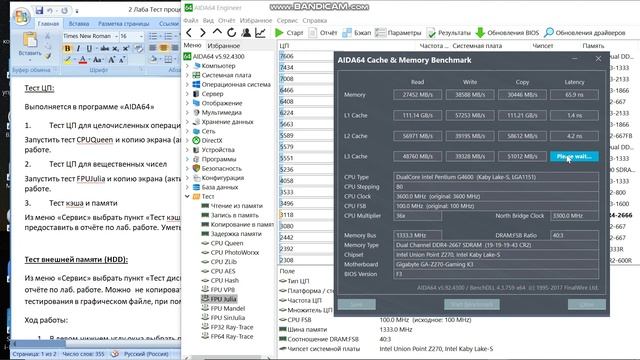Image resolution: width=640 pixels, height=360 pixels.
Task: Save the Word document
Action: 39,10
